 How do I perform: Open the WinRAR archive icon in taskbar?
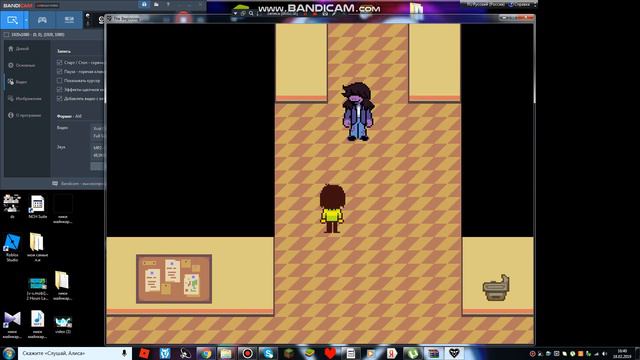pyautogui.click(x=433, y=353)
